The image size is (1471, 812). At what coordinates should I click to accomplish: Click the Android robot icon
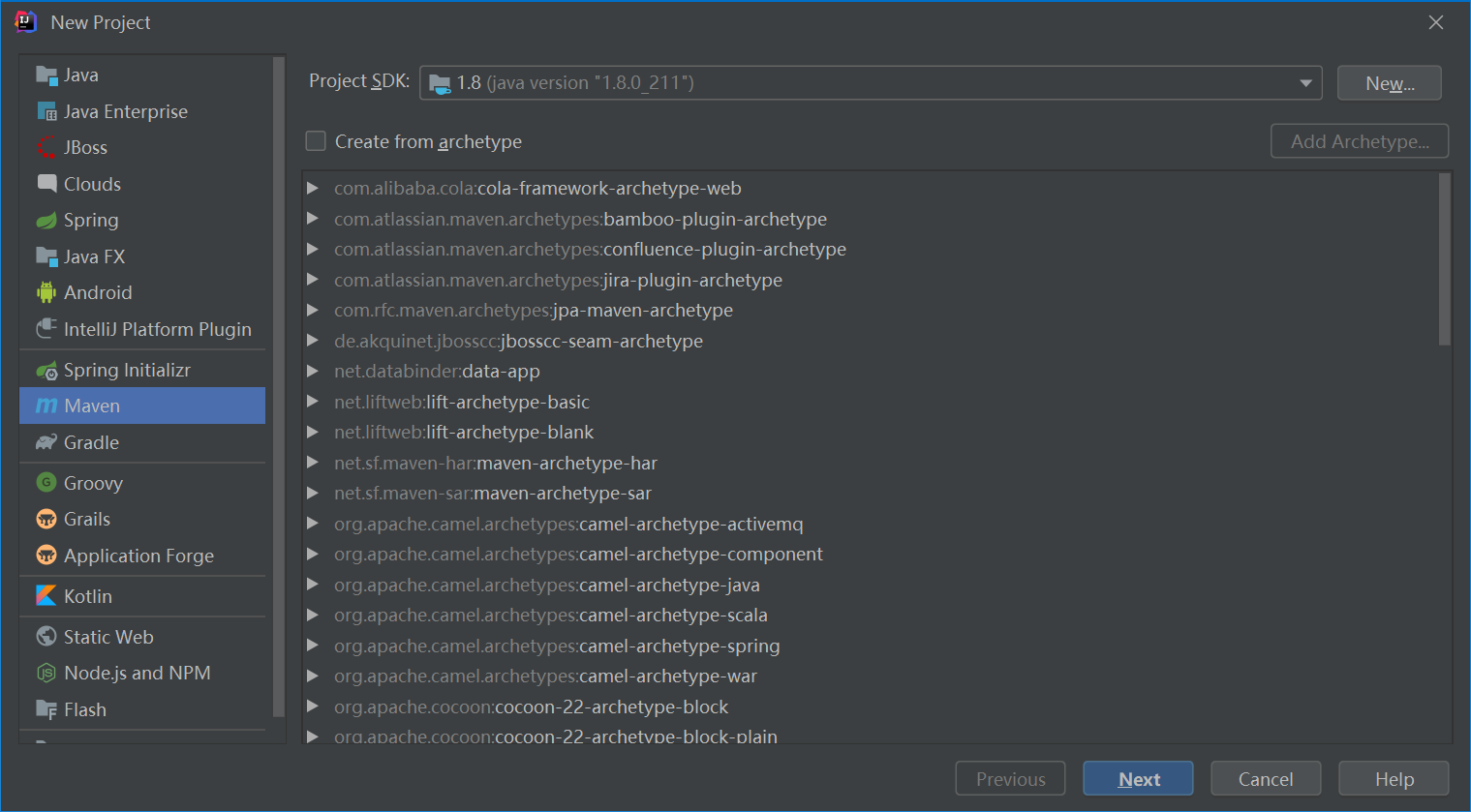[x=46, y=292]
